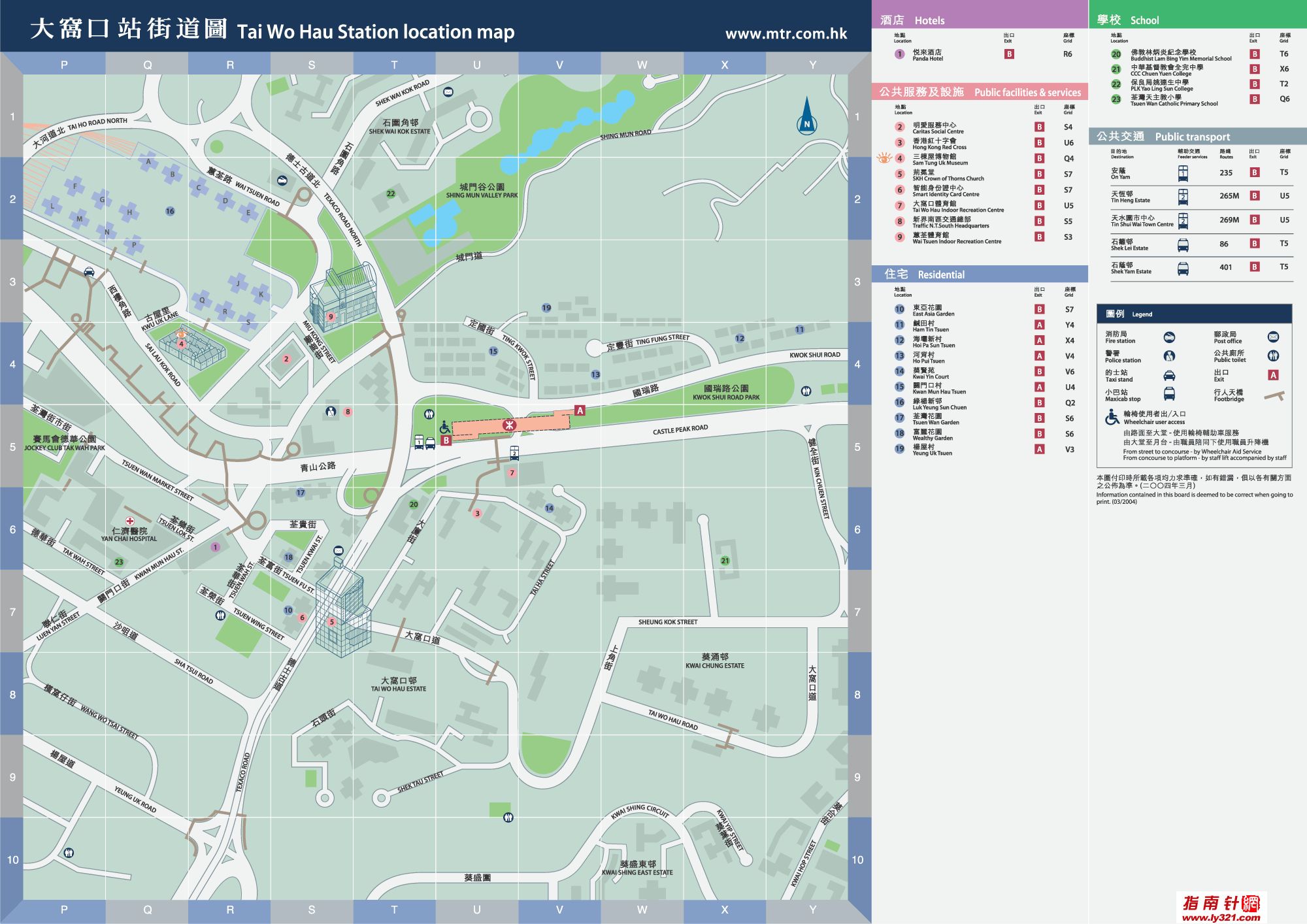This screenshot has height=924, width=1307.
Task: Click the Post office icon in the legend
Action: point(1273,337)
